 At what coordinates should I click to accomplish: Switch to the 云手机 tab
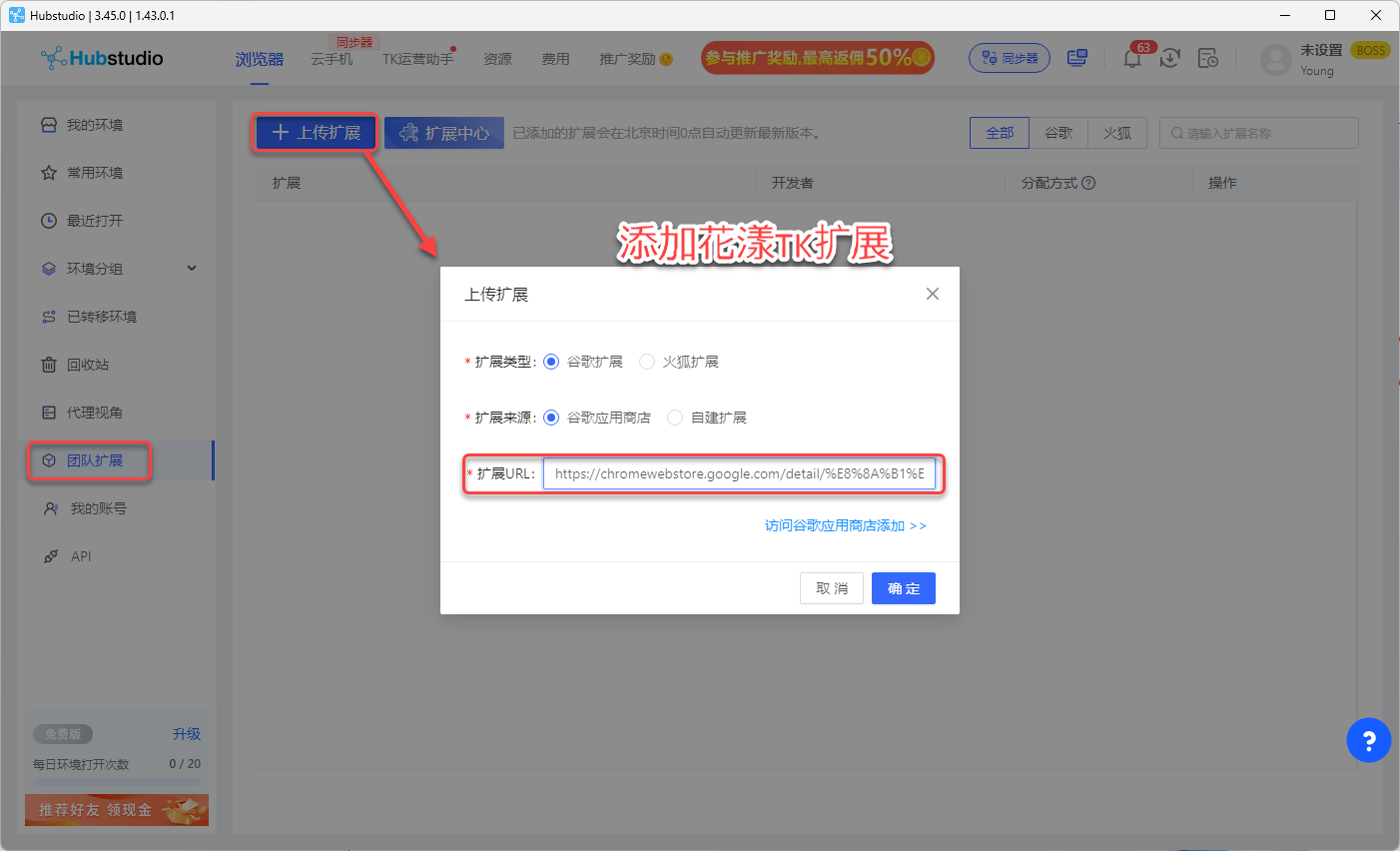(332, 59)
